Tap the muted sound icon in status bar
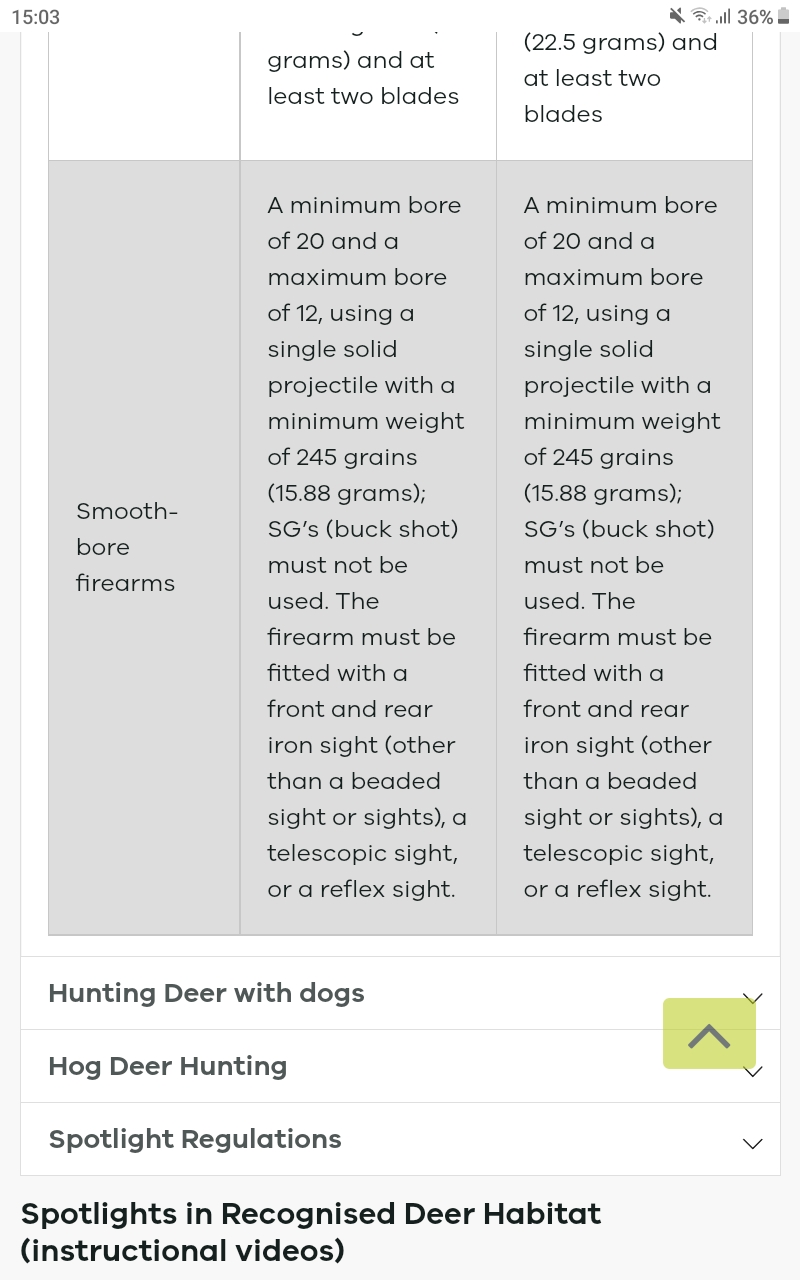Image resolution: width=800 pixels, height=1280 pixels. point(678,16)
